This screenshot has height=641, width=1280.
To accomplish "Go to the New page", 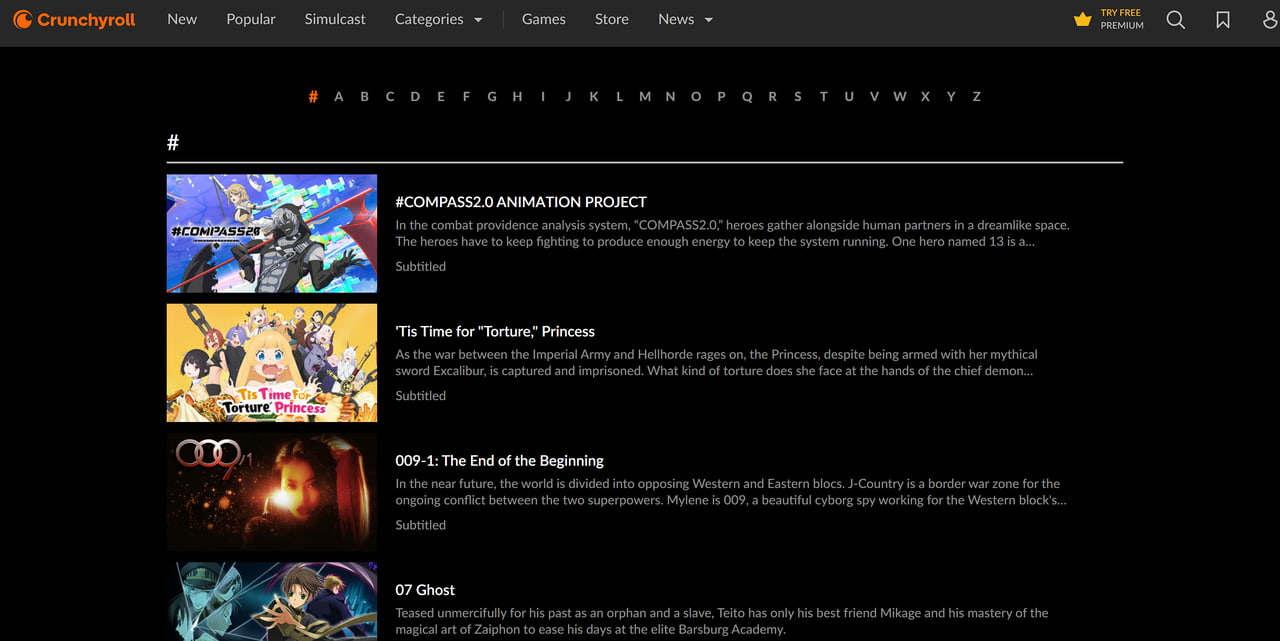I will 182,19.
